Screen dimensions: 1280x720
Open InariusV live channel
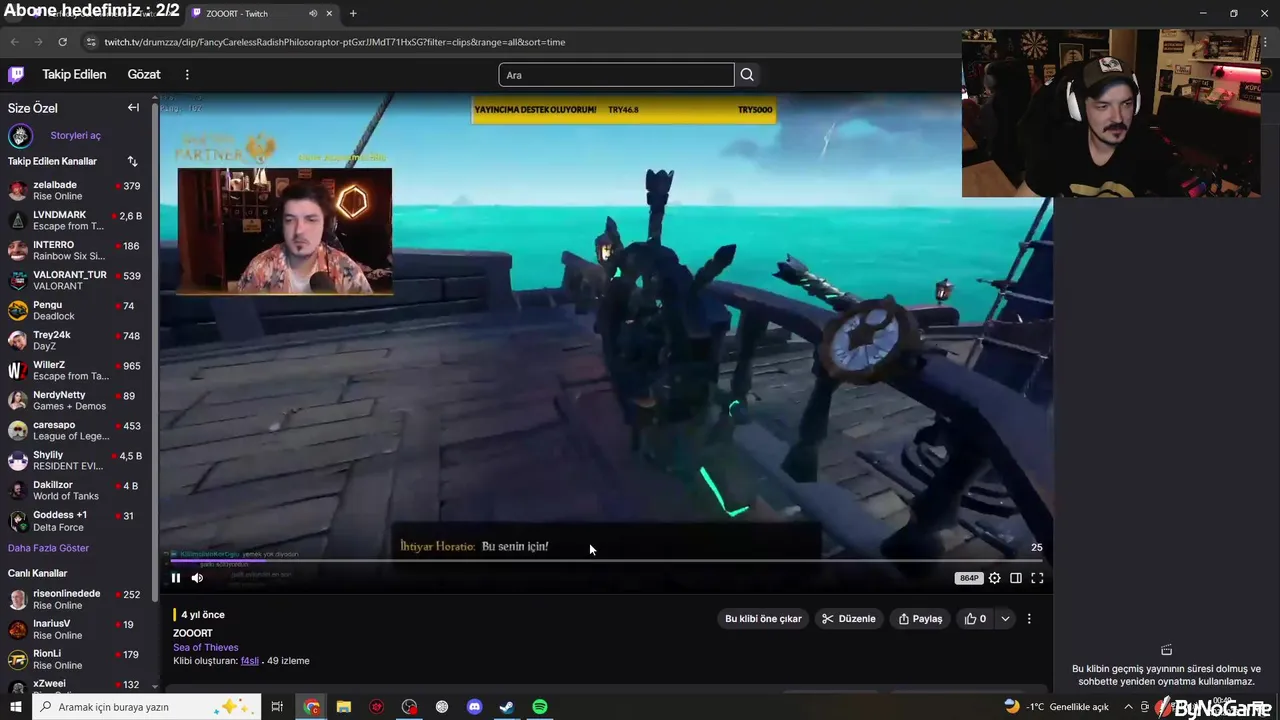tap(76, 629)
